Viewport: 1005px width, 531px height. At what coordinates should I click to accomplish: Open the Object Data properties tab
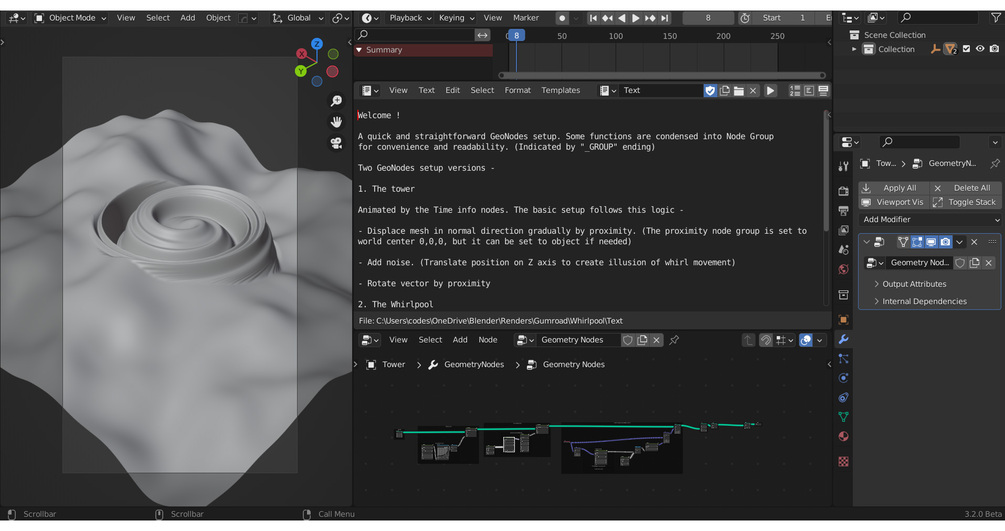[x=843, y=417]
